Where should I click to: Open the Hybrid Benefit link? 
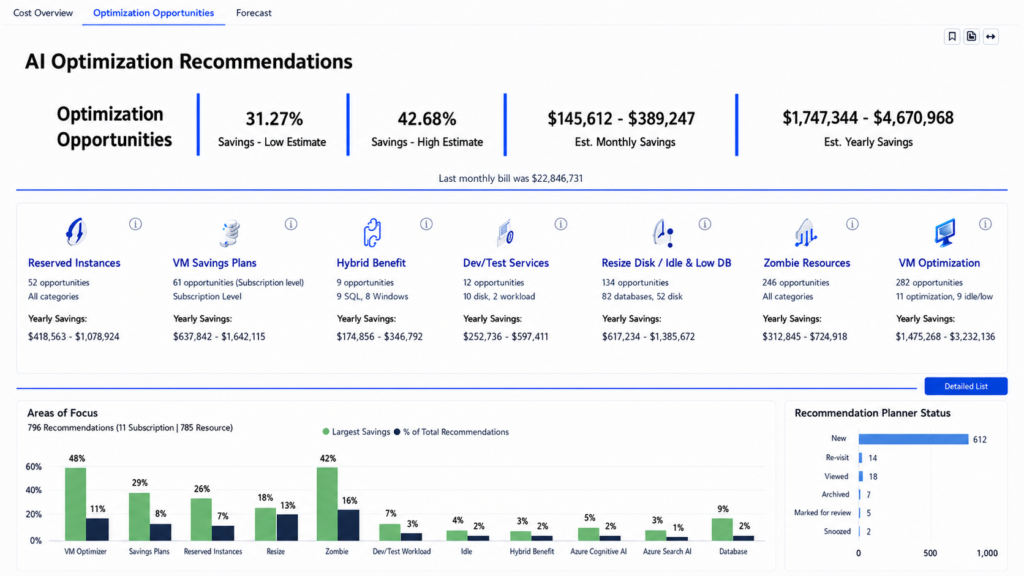[x=371, y=263]
